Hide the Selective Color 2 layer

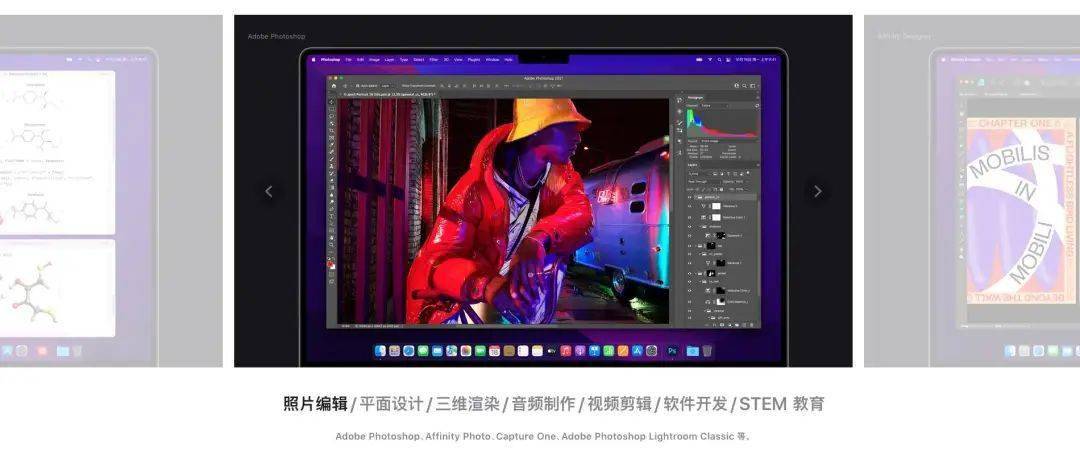tap(689, 290)
